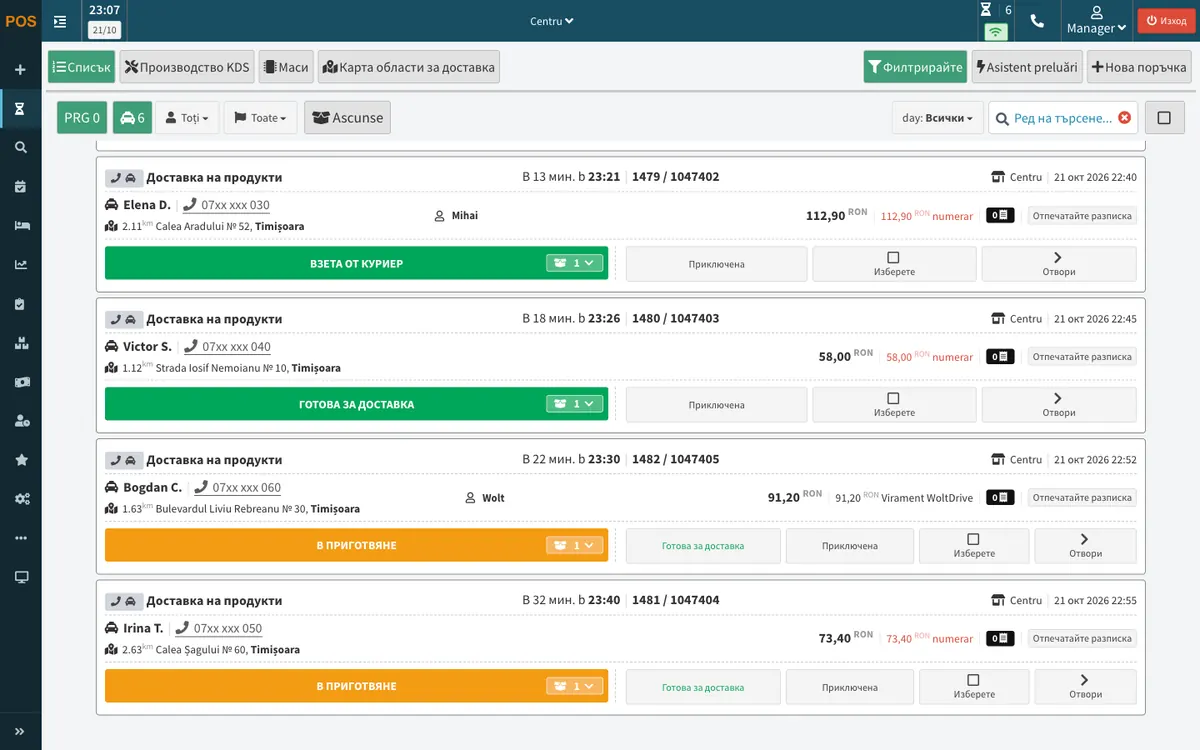Toggle the PRG 0 filter
Screen dimensions: 1200x750
[x=82, y=118]
